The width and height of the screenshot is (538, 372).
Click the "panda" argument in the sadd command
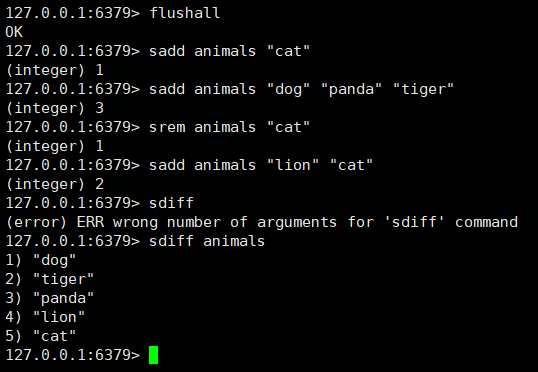coord(351,90)
